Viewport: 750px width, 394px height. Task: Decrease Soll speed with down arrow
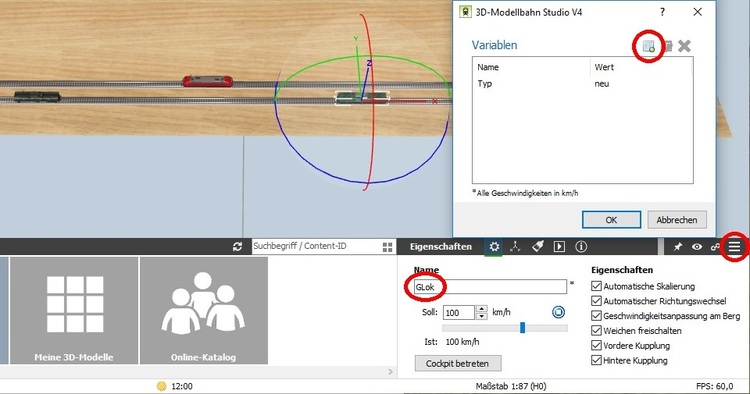[482, 316]
